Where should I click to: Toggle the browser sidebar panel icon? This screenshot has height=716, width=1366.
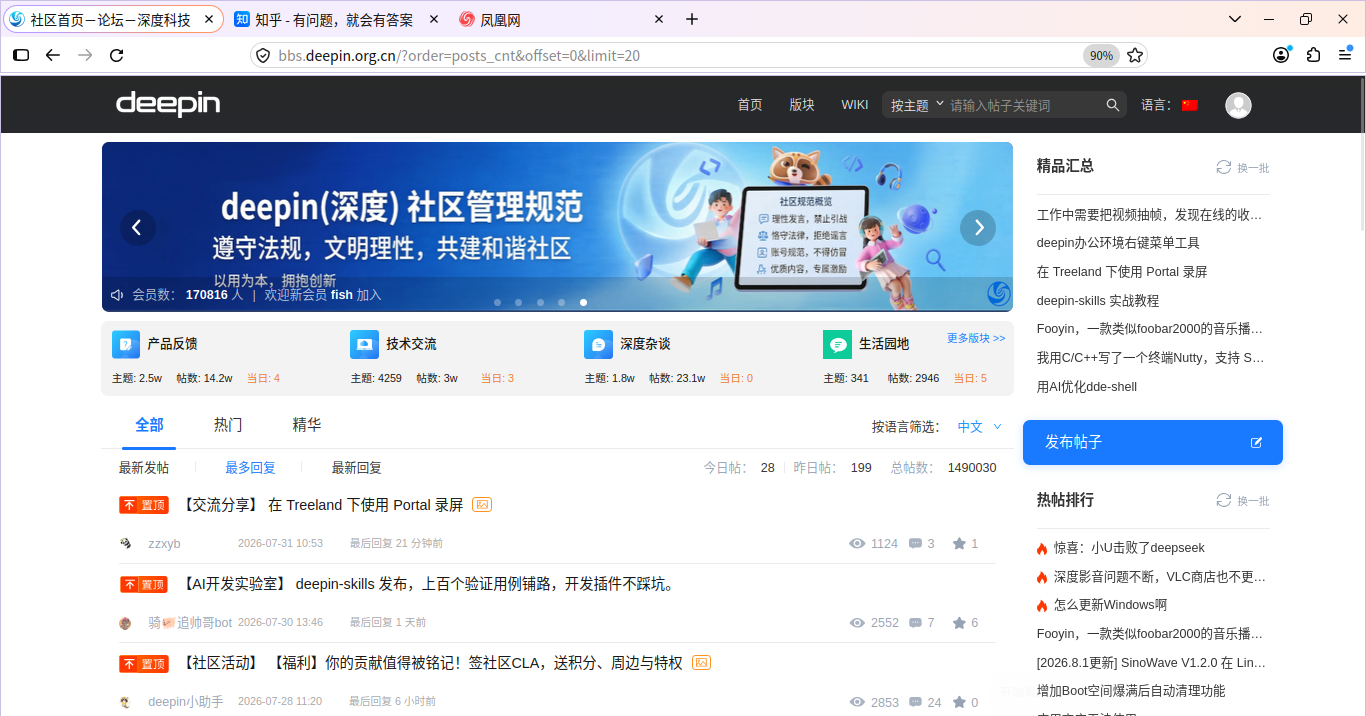pyautogui.click(x=21, y=55)
